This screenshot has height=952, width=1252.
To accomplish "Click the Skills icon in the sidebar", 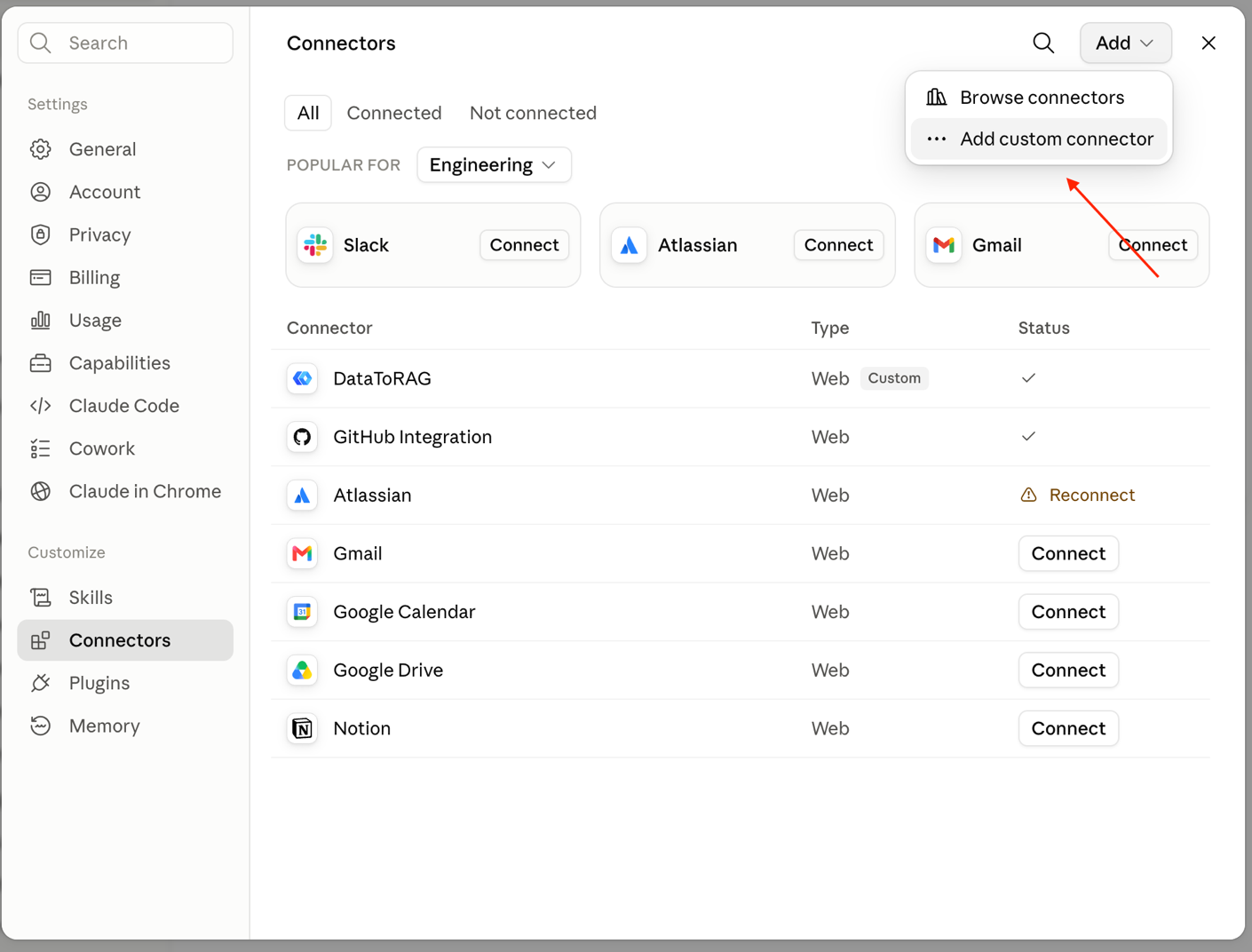I will [40, 598].
